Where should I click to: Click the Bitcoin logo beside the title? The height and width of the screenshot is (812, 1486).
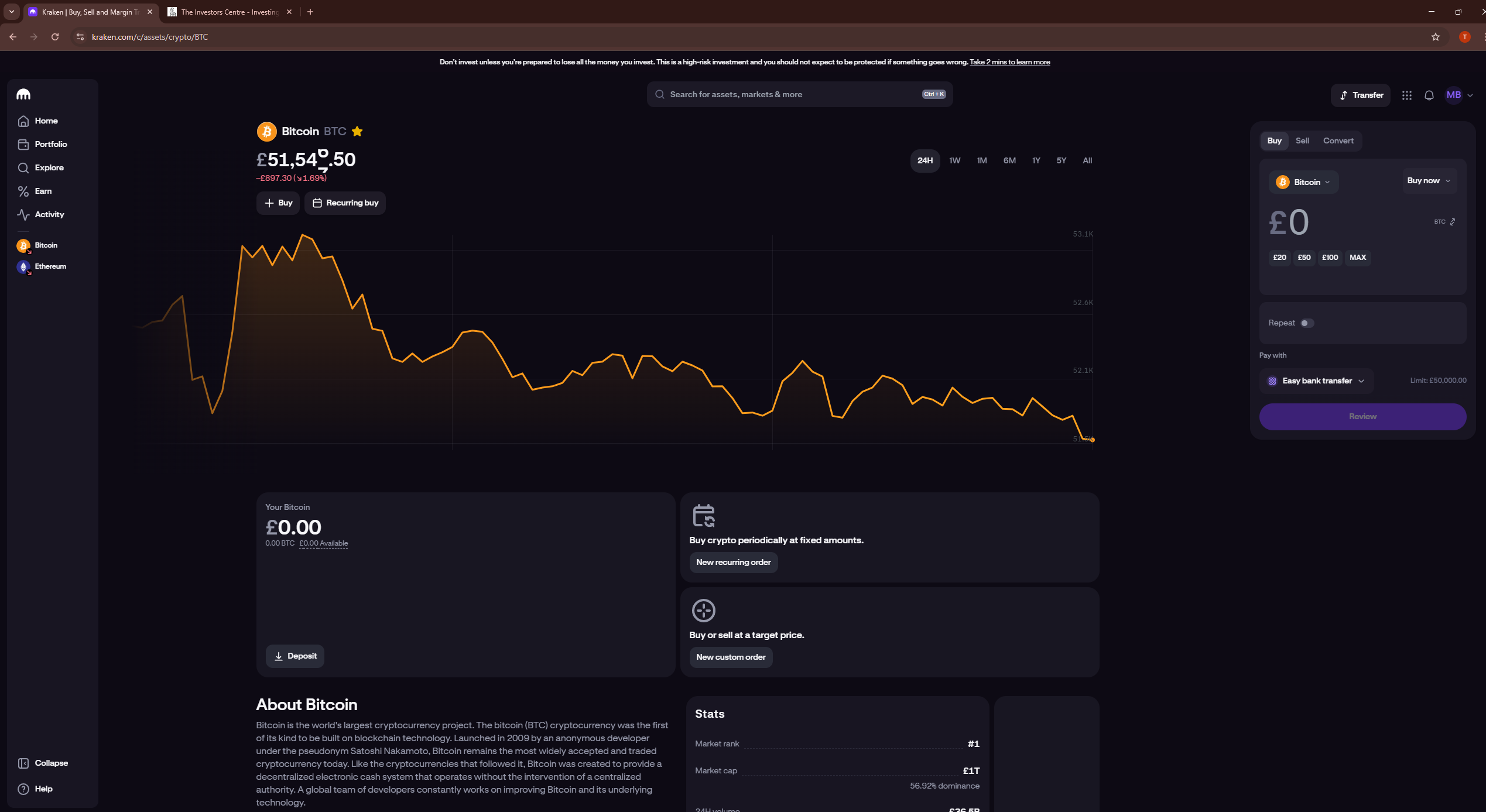click(x=266, y=131)
